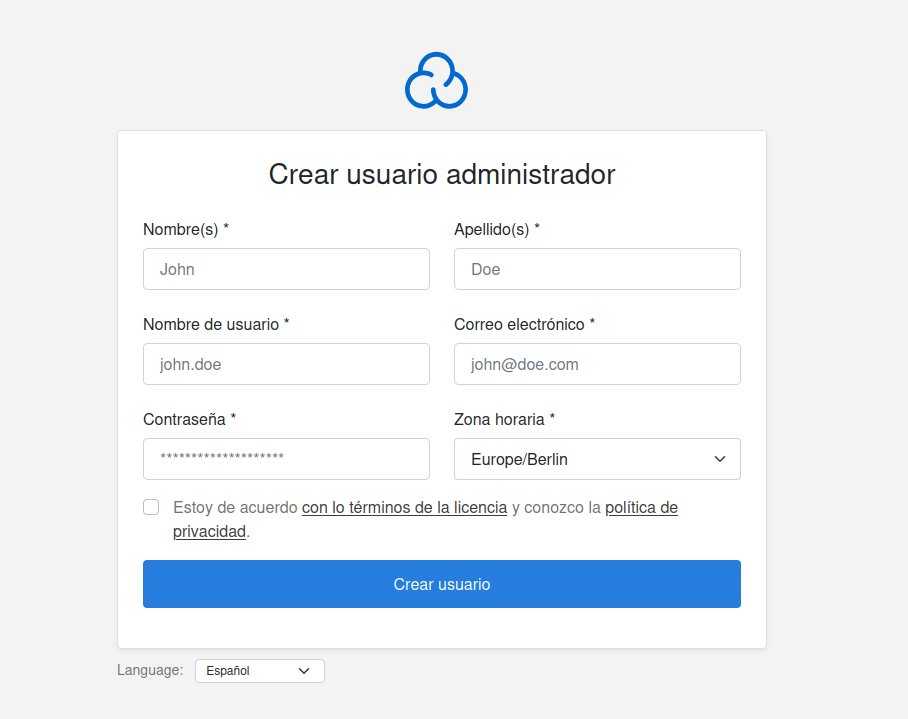Follow the política de privacidad link
The image size is (908, 719).
pos(641,508)
